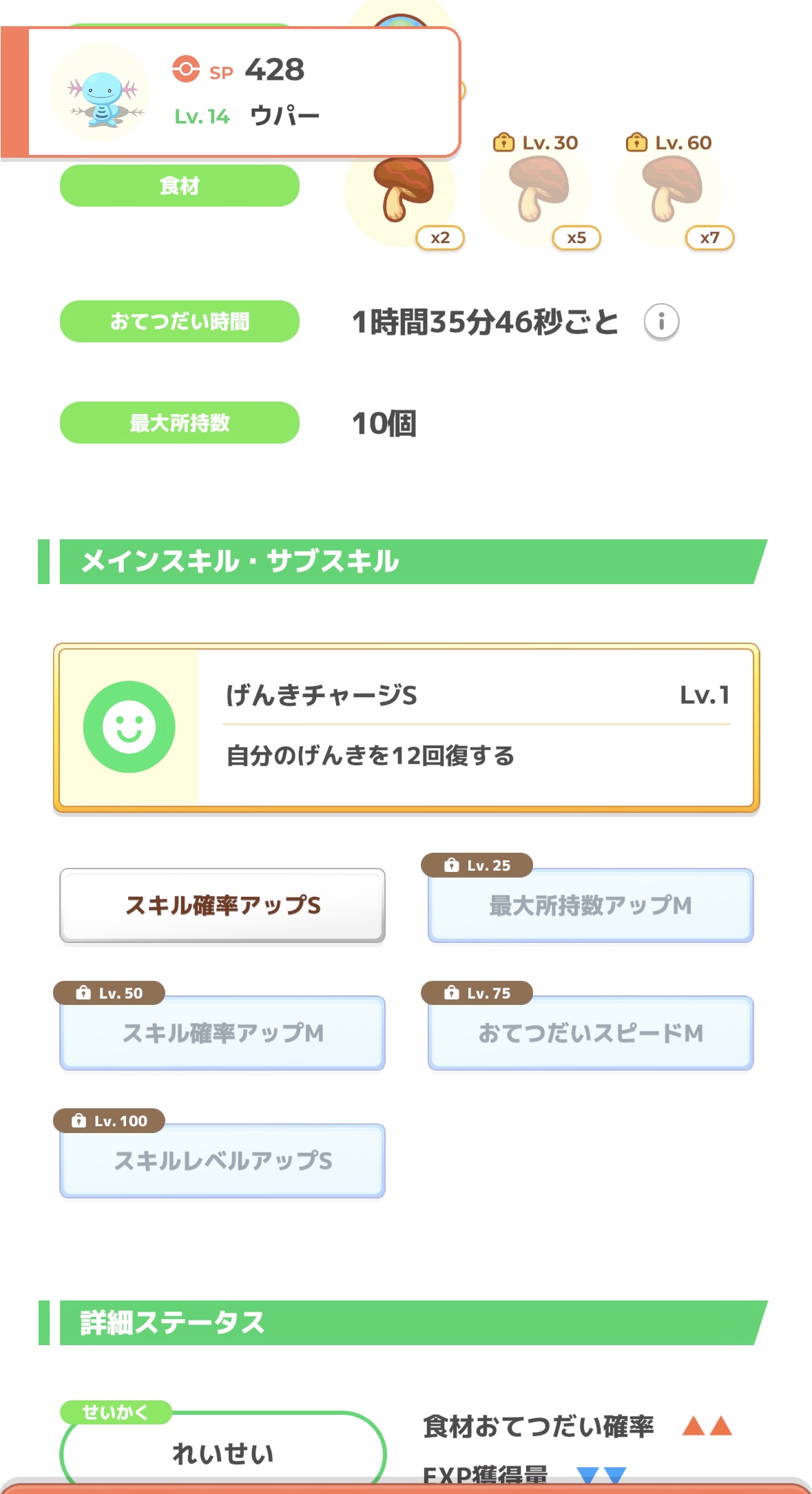Image resolution: width=812 pixels, height=1494 pixels.
Task: Tap the 最大所持数 green label
Action: (179, 422)
